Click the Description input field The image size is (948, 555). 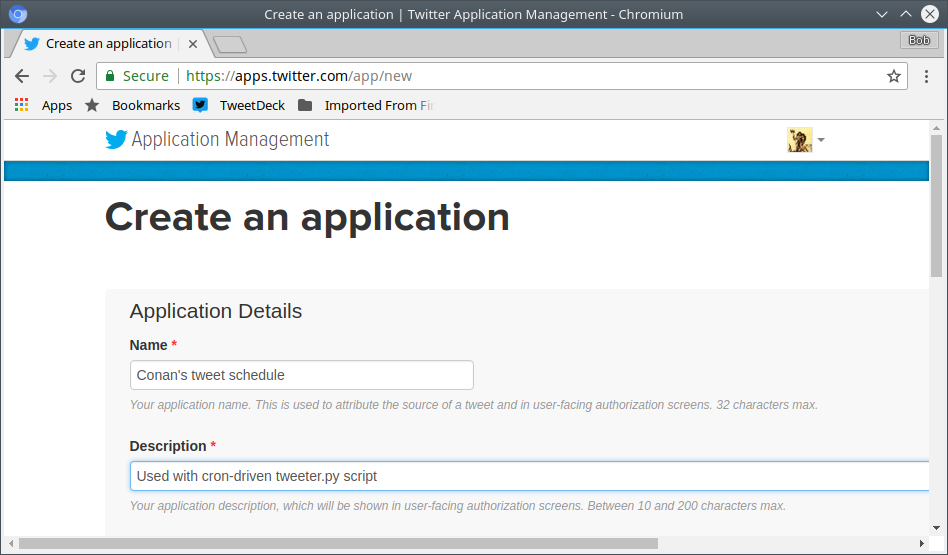[530, 476]
